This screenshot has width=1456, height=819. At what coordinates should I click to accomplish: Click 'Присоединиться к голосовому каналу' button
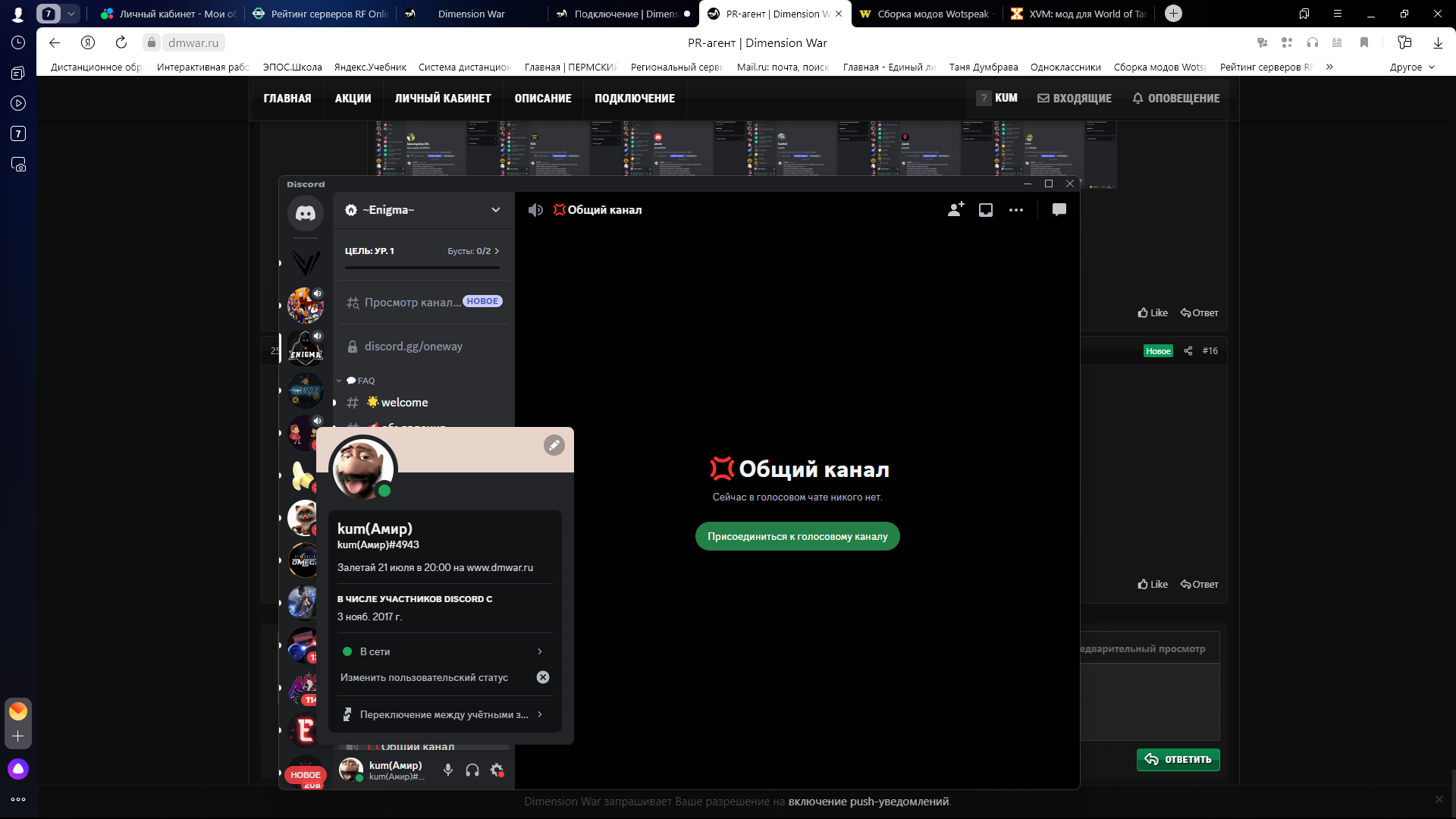797,536
